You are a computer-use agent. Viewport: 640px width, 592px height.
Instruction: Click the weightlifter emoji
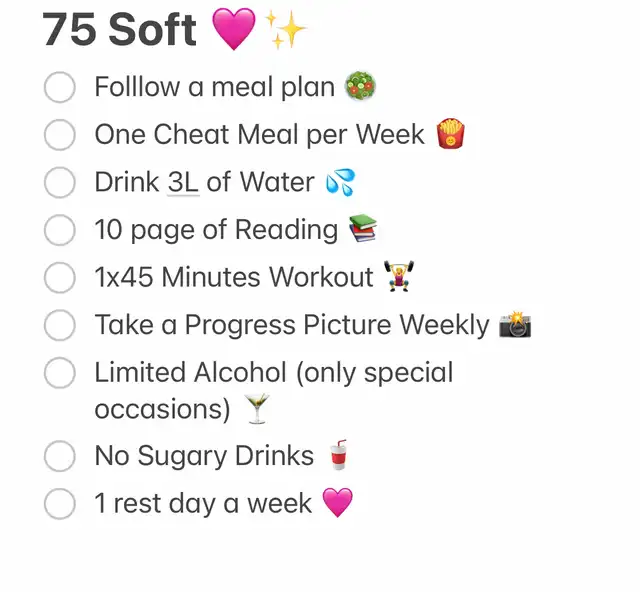coord(399,277)
